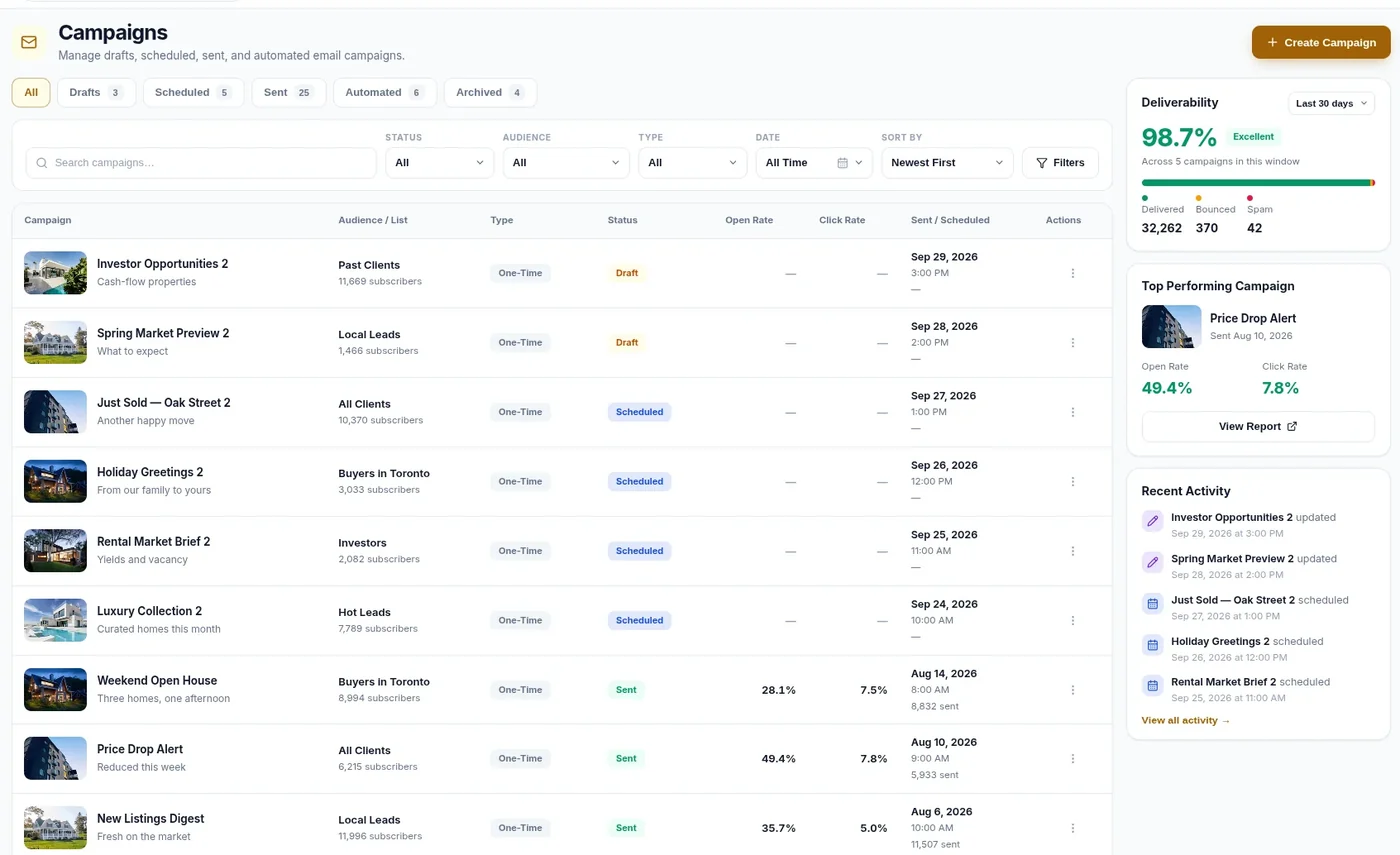Click the Price Drop Alert thumbnail in Top Performing

tap(1172, 327)
